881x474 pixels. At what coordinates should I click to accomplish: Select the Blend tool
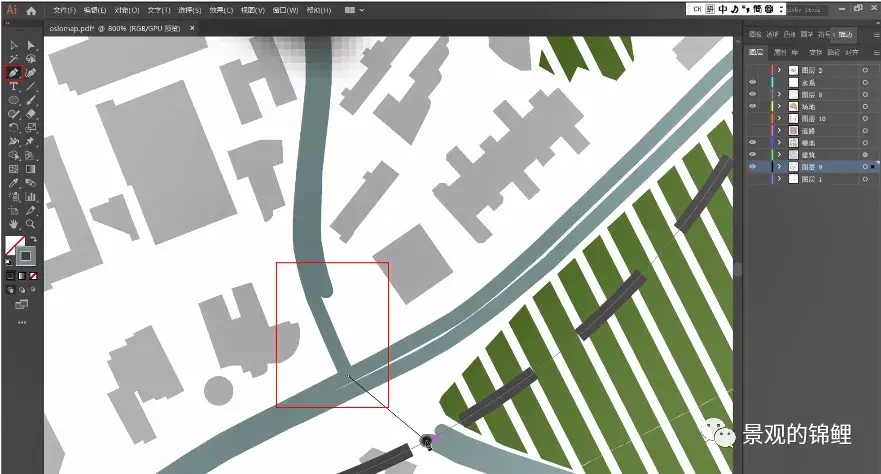(x=31, y=183)
